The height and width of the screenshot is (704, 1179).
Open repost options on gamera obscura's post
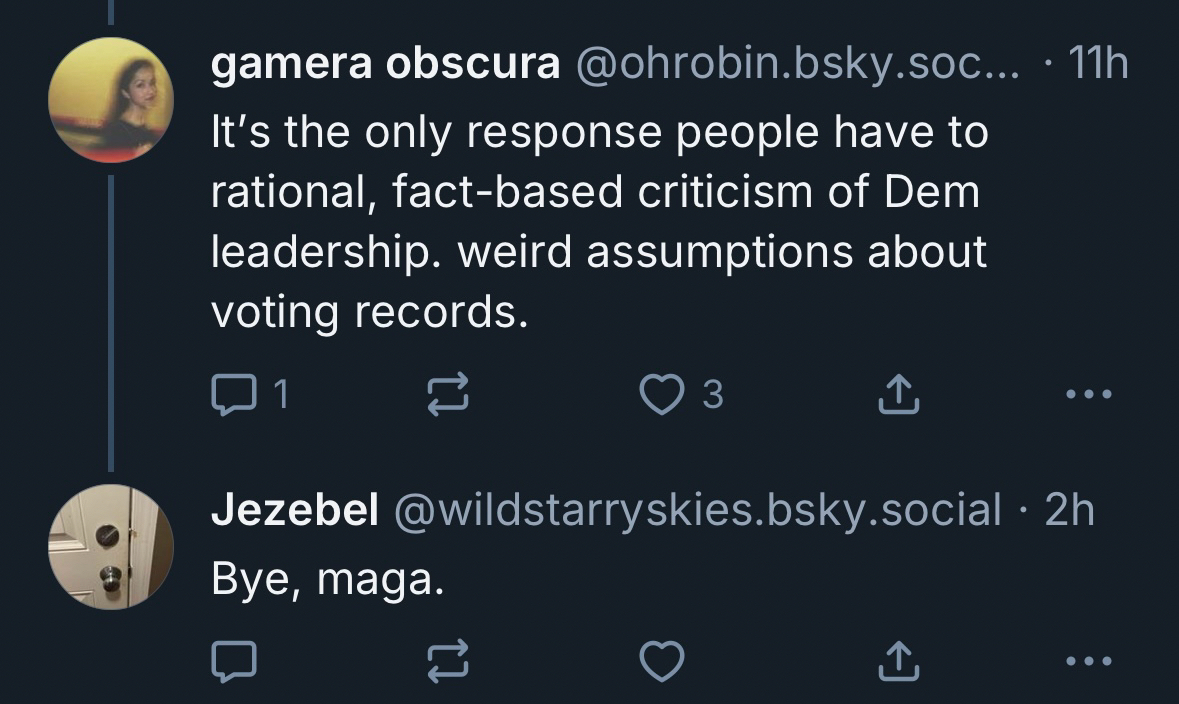(449, 396)
